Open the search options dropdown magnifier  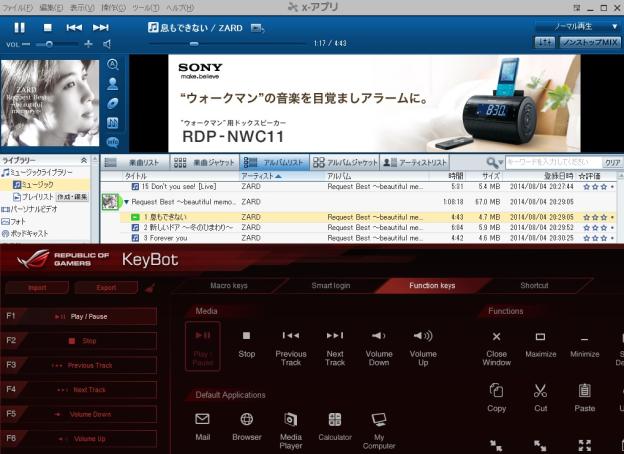coord(494,162)
